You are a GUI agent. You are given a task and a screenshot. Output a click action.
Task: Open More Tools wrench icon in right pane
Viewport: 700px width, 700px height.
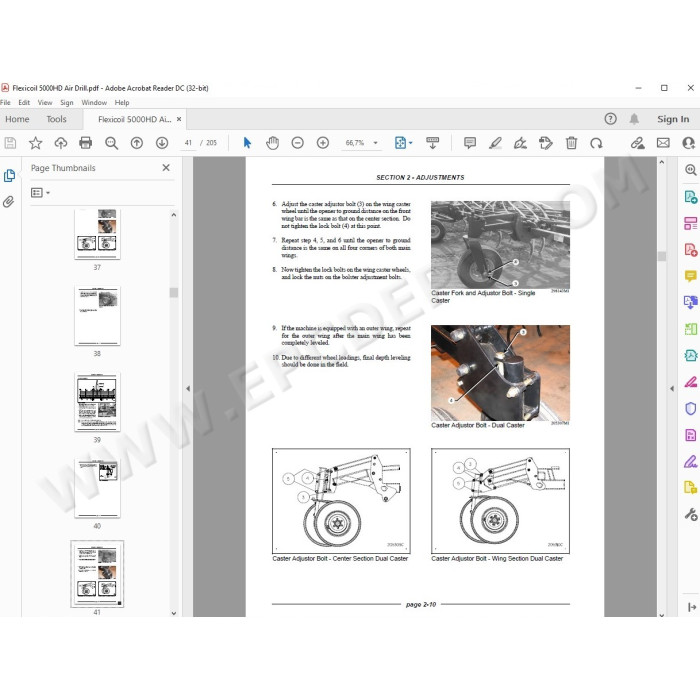[690, 514]
